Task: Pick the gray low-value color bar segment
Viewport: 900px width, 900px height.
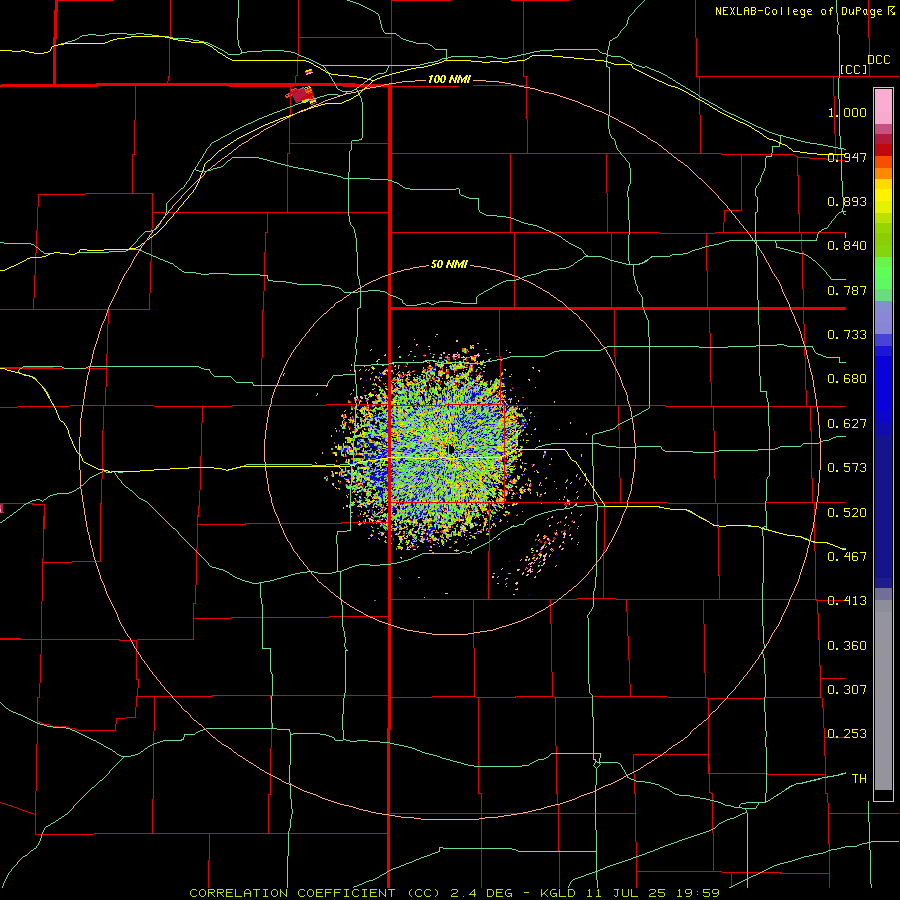Action: tap(883, 695)
